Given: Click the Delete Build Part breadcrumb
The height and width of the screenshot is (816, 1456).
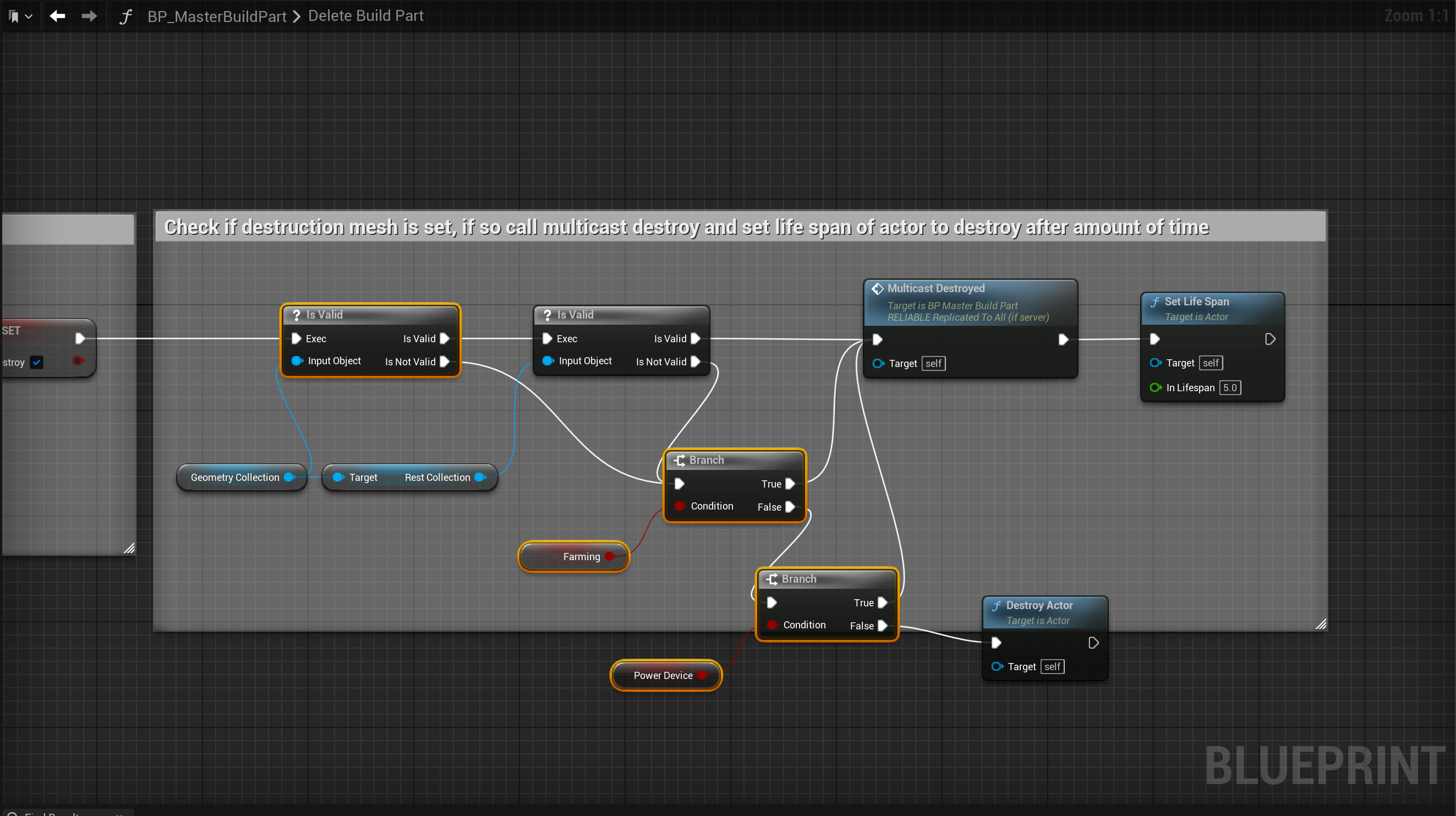Looking at the screenshot, I should click(365, 16).
